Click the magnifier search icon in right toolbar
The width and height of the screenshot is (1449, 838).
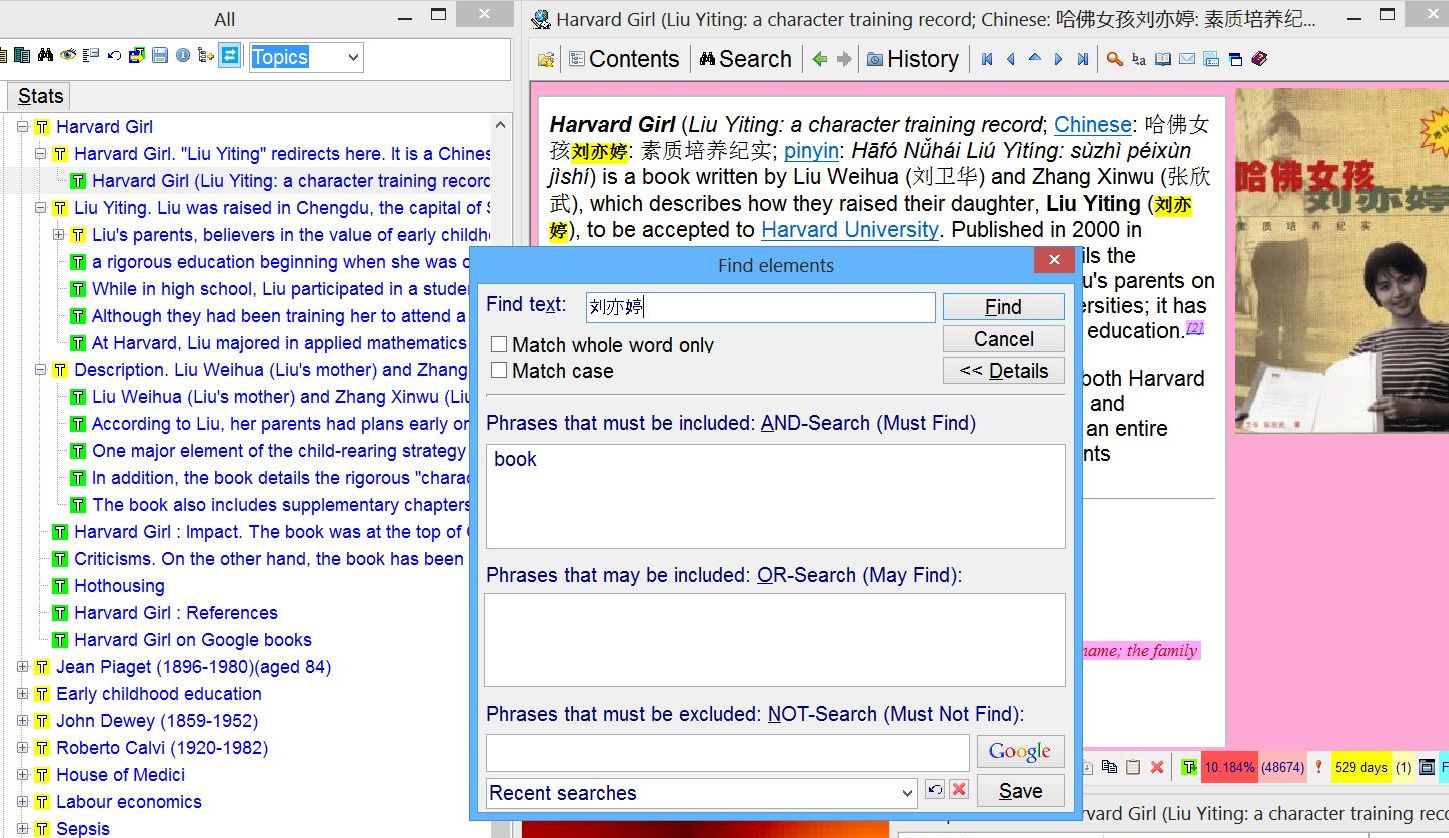click(1113, 59)
